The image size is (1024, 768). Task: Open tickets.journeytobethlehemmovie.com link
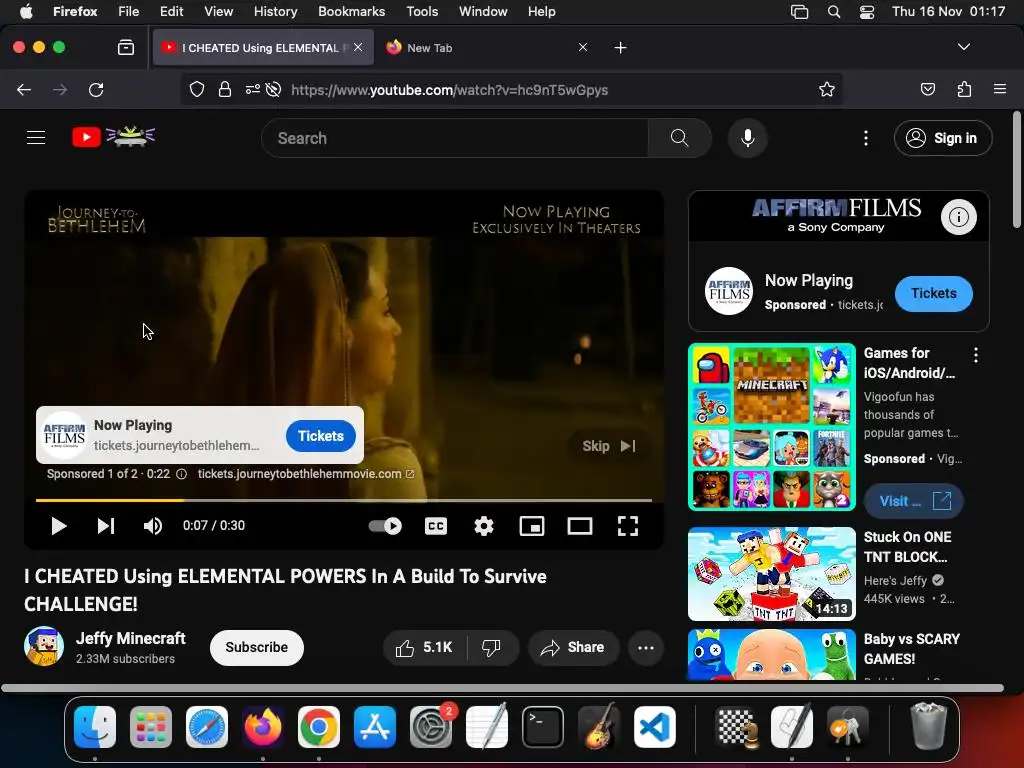coord(306,474)
